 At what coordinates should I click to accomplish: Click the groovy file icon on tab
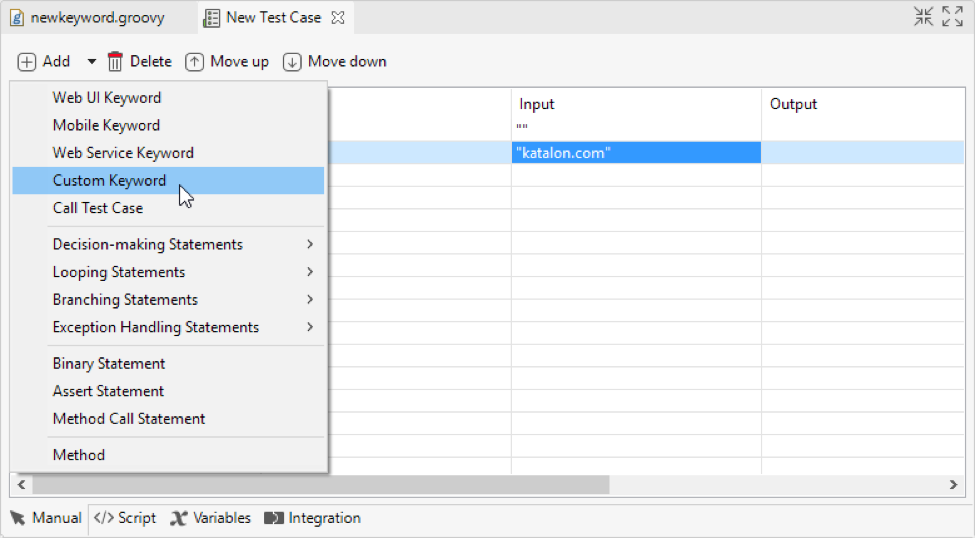[x=17, y=17]
